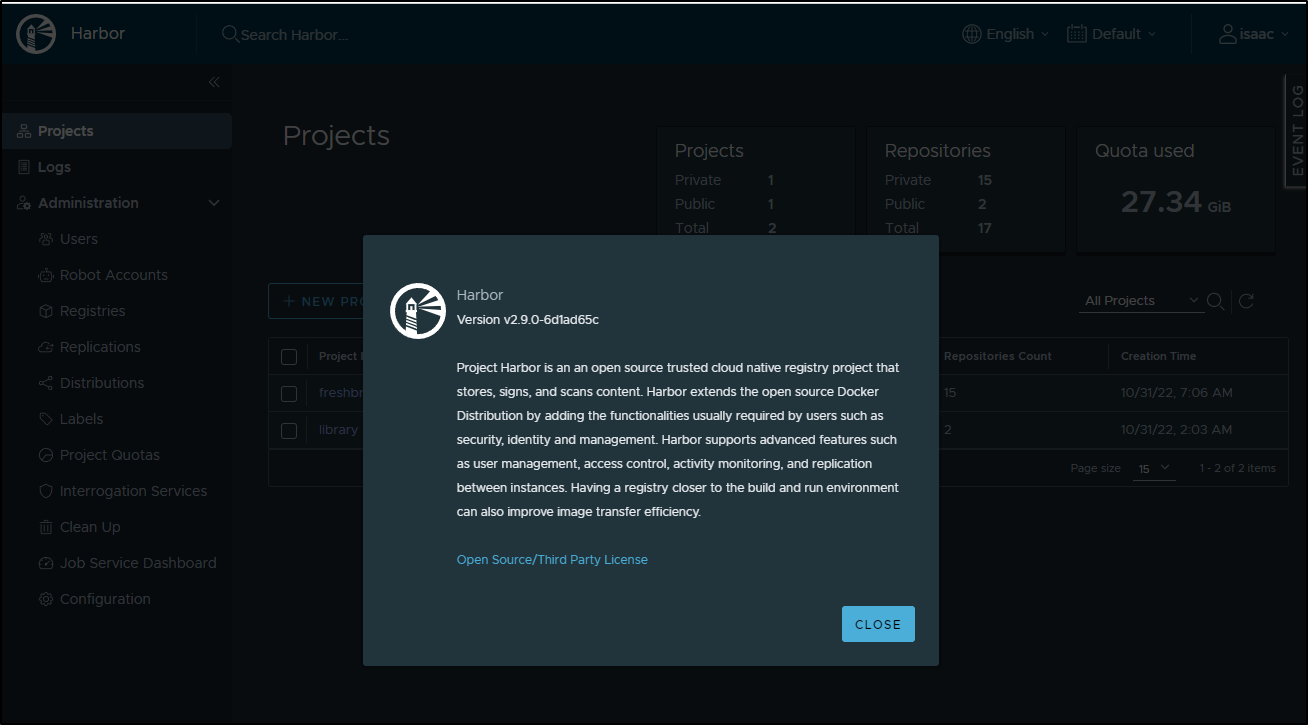Screen dimensions: 1308x725
Task: Click the Harbor logo in About dialog
Action: click(x=417, y=311)
